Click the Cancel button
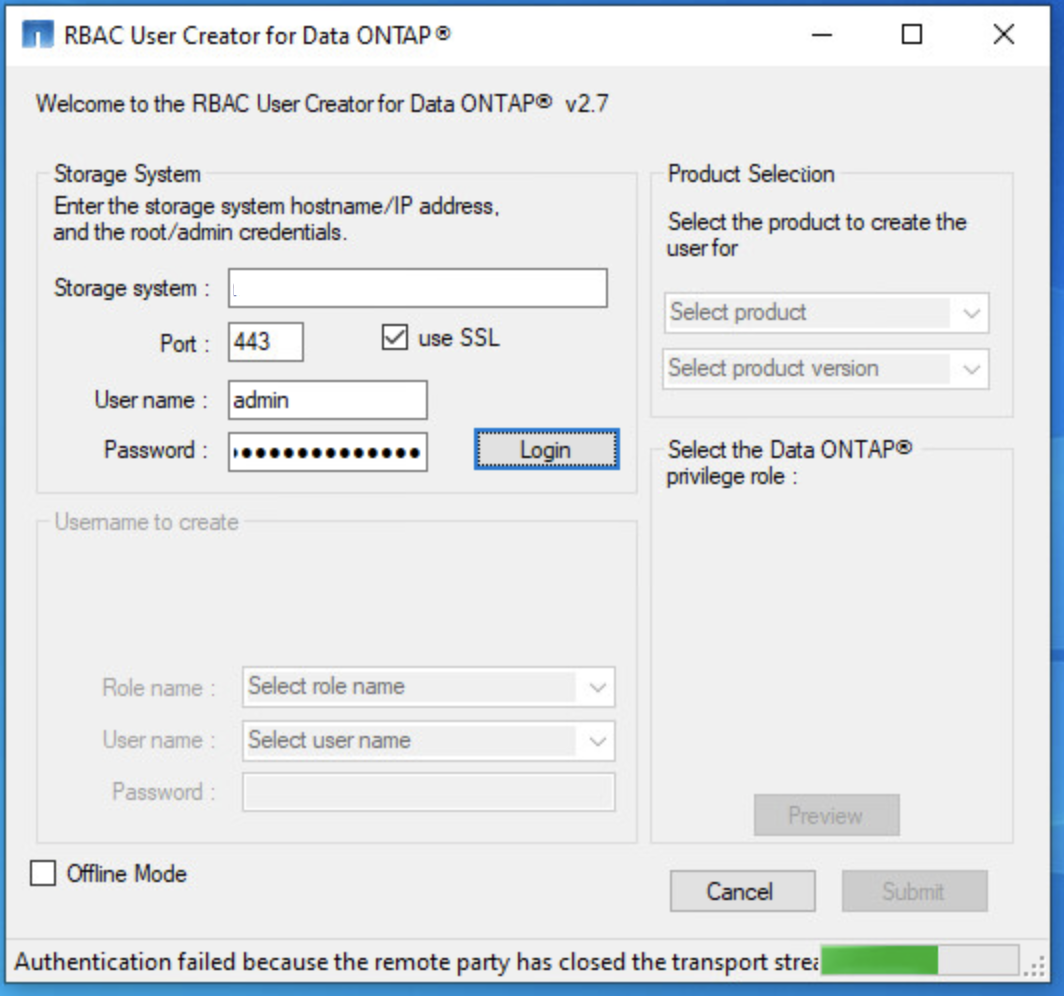This screenshot has width=1064, height=996. 742,891
